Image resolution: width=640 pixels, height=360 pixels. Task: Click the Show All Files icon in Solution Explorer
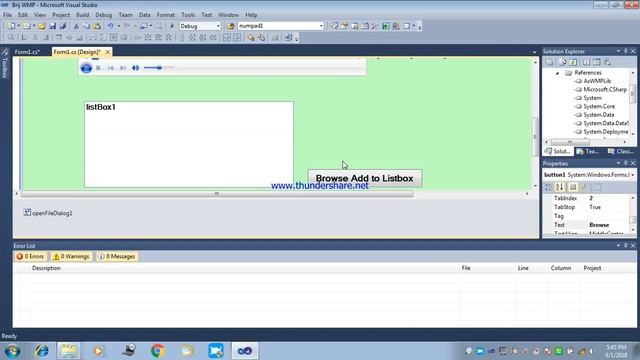(562, 62)
